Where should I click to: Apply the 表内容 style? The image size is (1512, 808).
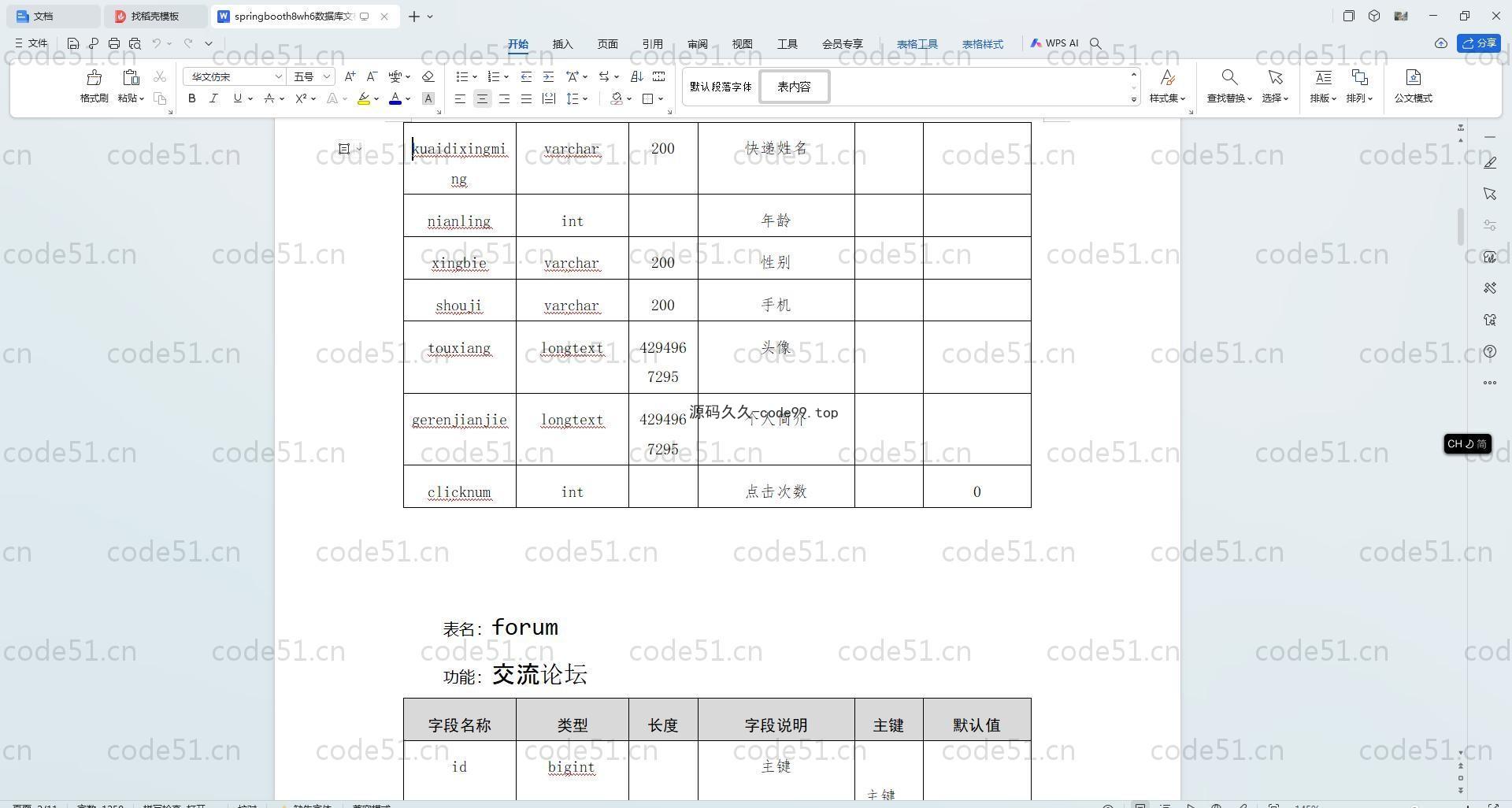pyautogui.click(x=795, y=87)
